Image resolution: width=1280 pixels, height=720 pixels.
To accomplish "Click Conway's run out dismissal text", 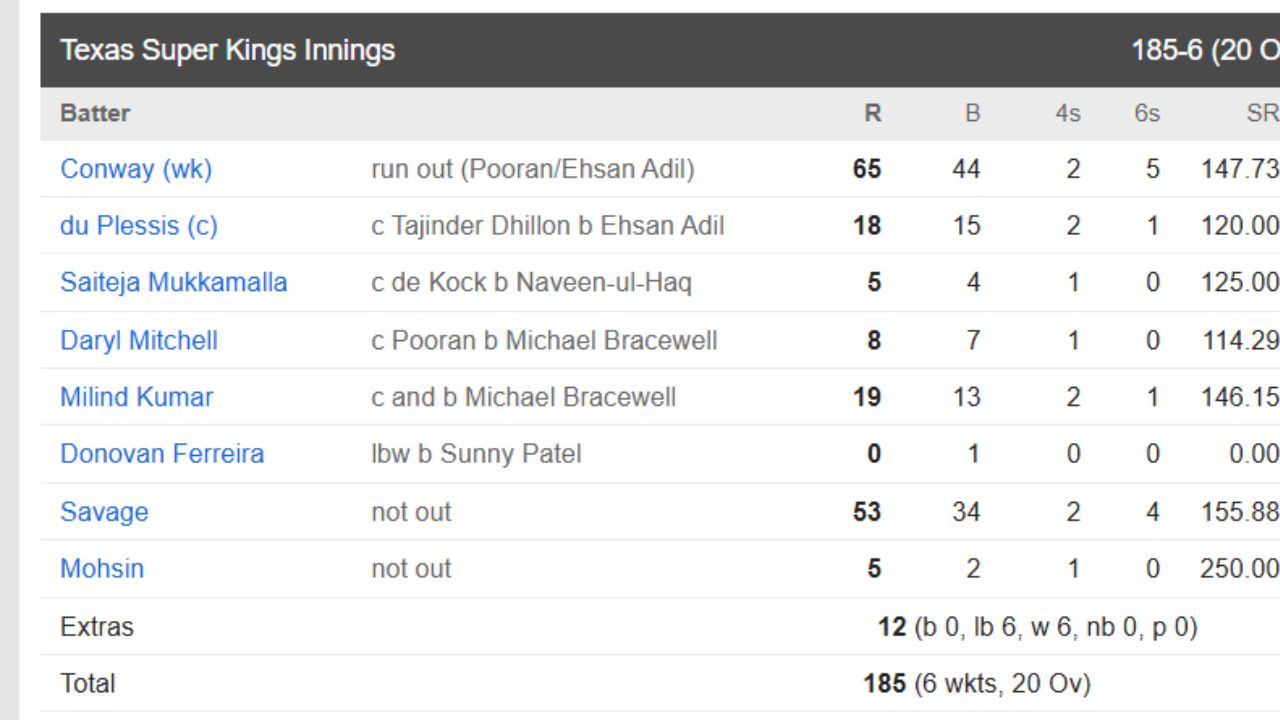I will [533, 169].
